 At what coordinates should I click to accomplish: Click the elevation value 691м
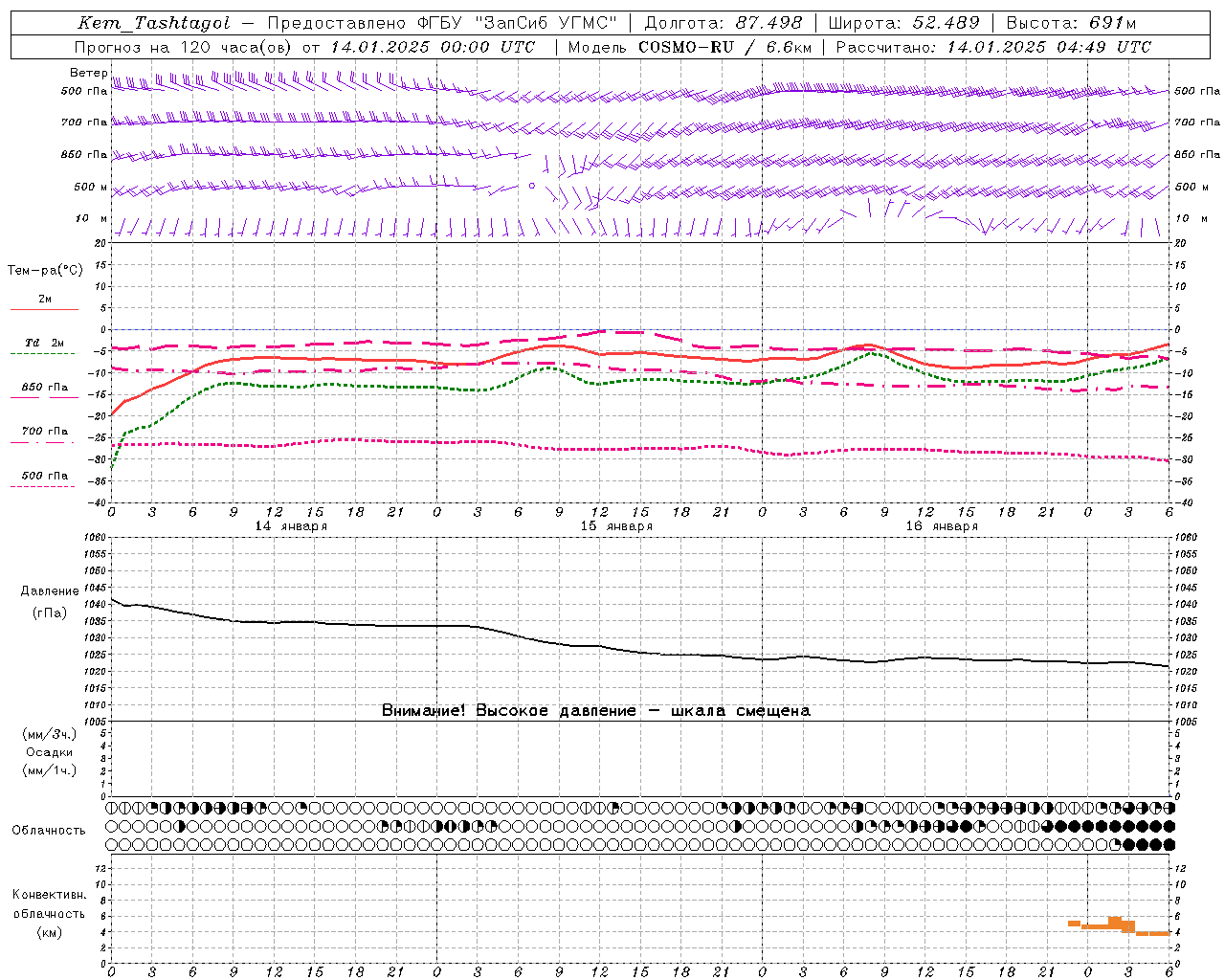[1112, 23]
